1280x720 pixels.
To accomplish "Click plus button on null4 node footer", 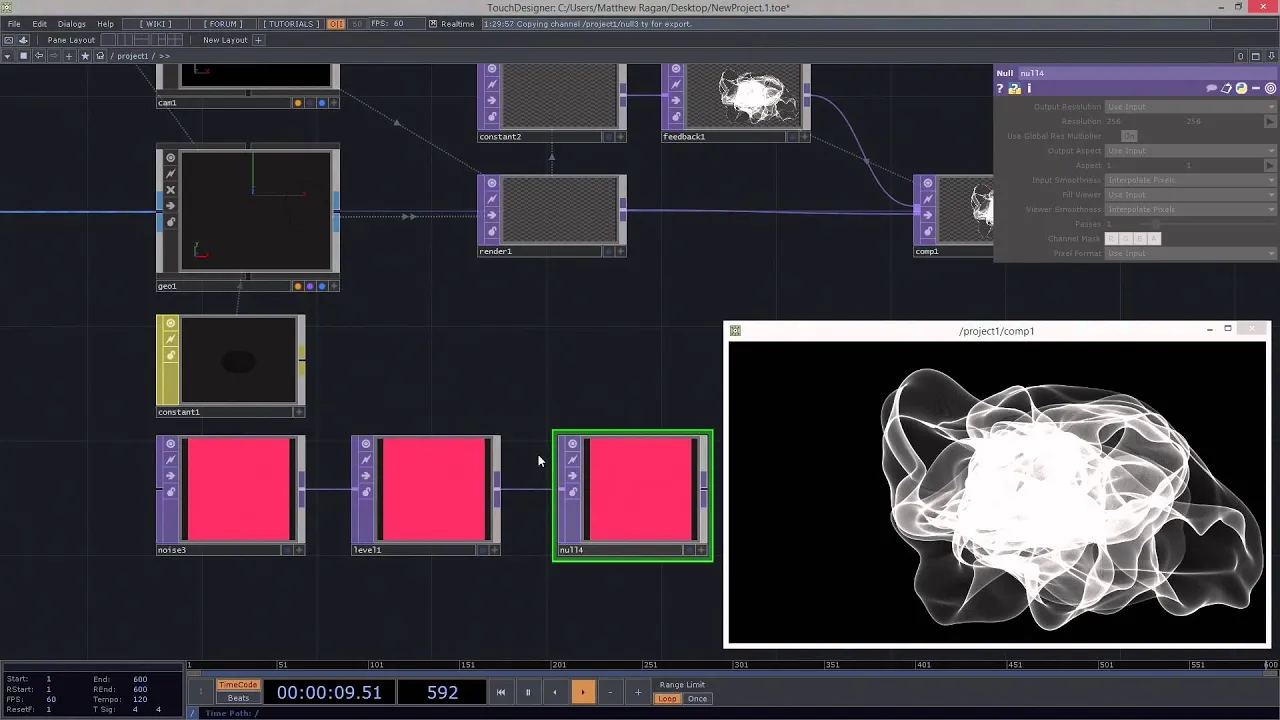I will click(701, 550).
